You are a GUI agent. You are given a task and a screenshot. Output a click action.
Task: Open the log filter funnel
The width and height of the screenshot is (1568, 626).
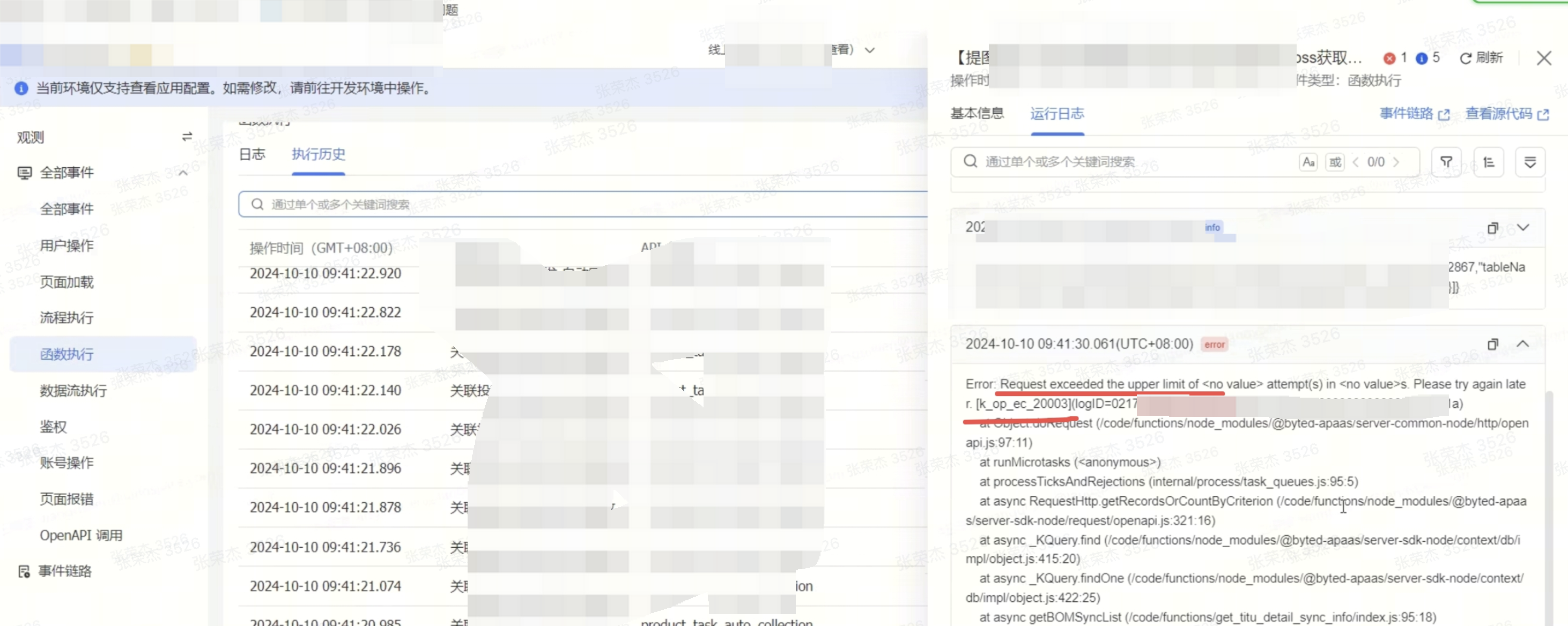pyautogui.click(x=1446, y=162)
